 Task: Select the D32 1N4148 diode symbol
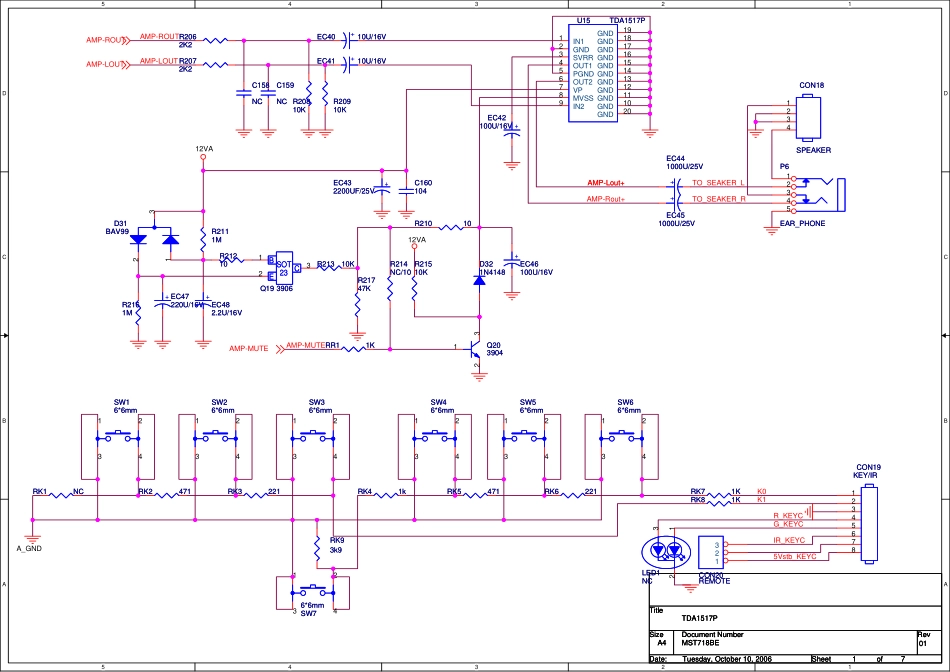(478, 281)
